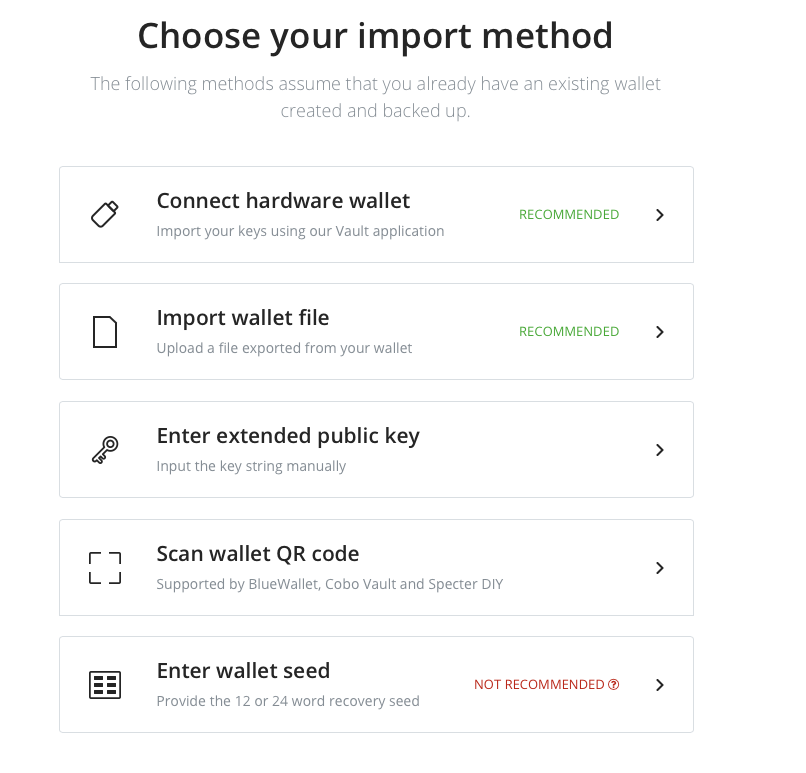Select Enter extended public key heading

click(x=288, y=436)
